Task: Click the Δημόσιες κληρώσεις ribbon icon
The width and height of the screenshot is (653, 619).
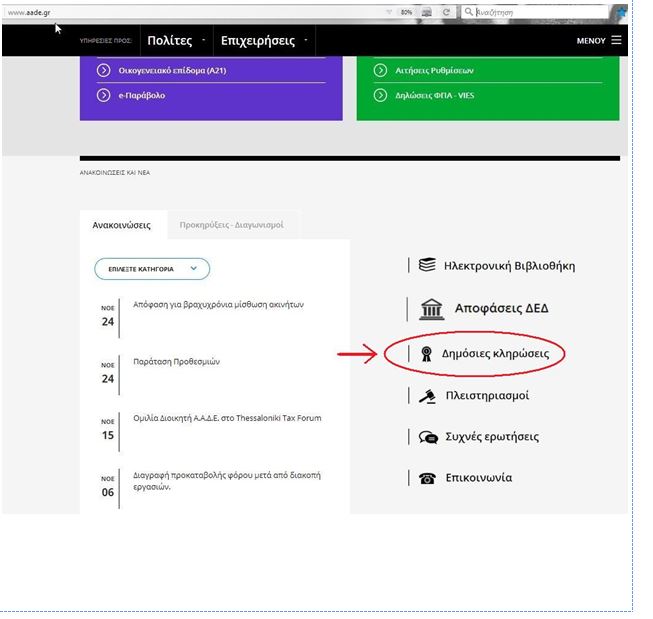Action: pyautogui.click(x=427, y=353)
